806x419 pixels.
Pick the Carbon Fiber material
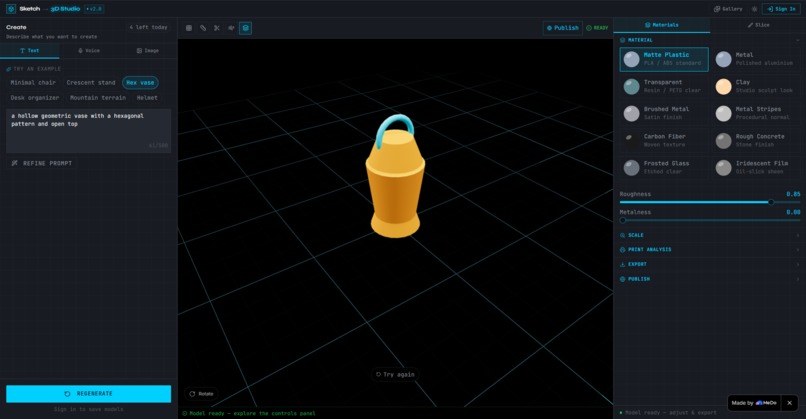664,140
